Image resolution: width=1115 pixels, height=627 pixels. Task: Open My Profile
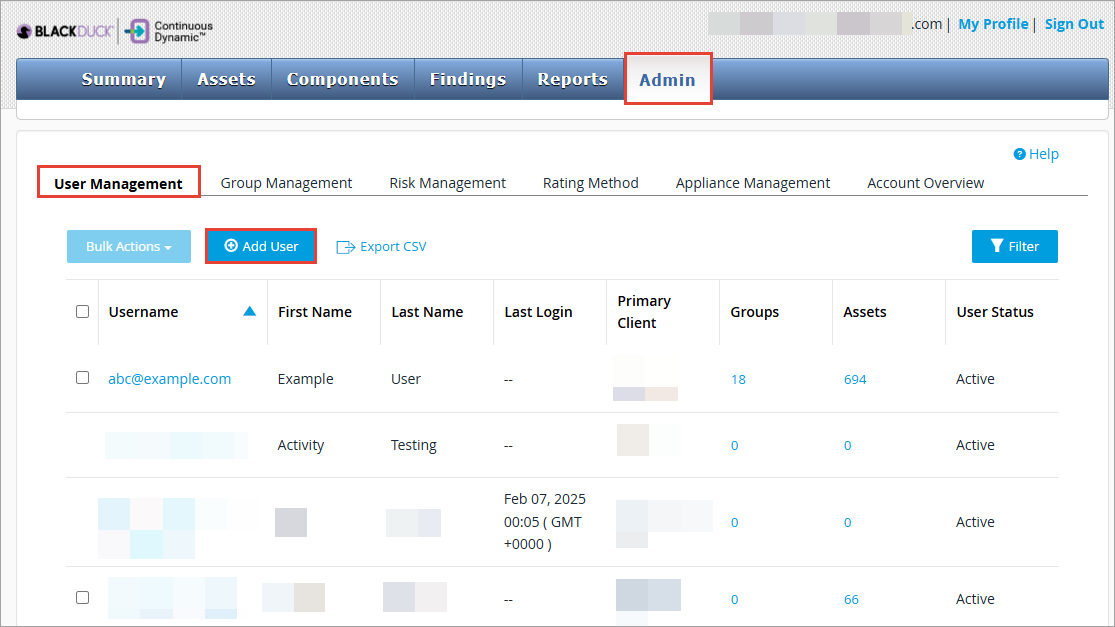pyautogui.click(x=993, y=24)
